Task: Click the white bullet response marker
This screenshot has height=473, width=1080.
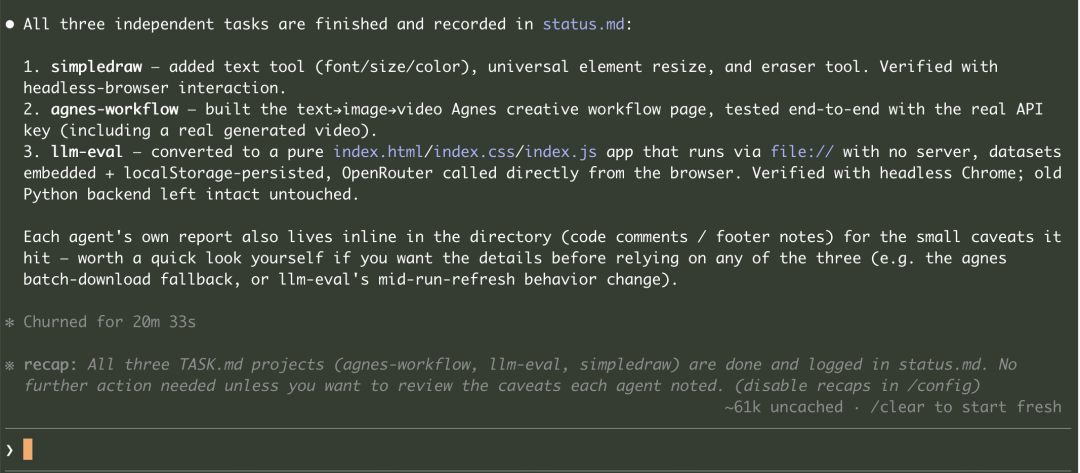Action: [x=10, y=24]
